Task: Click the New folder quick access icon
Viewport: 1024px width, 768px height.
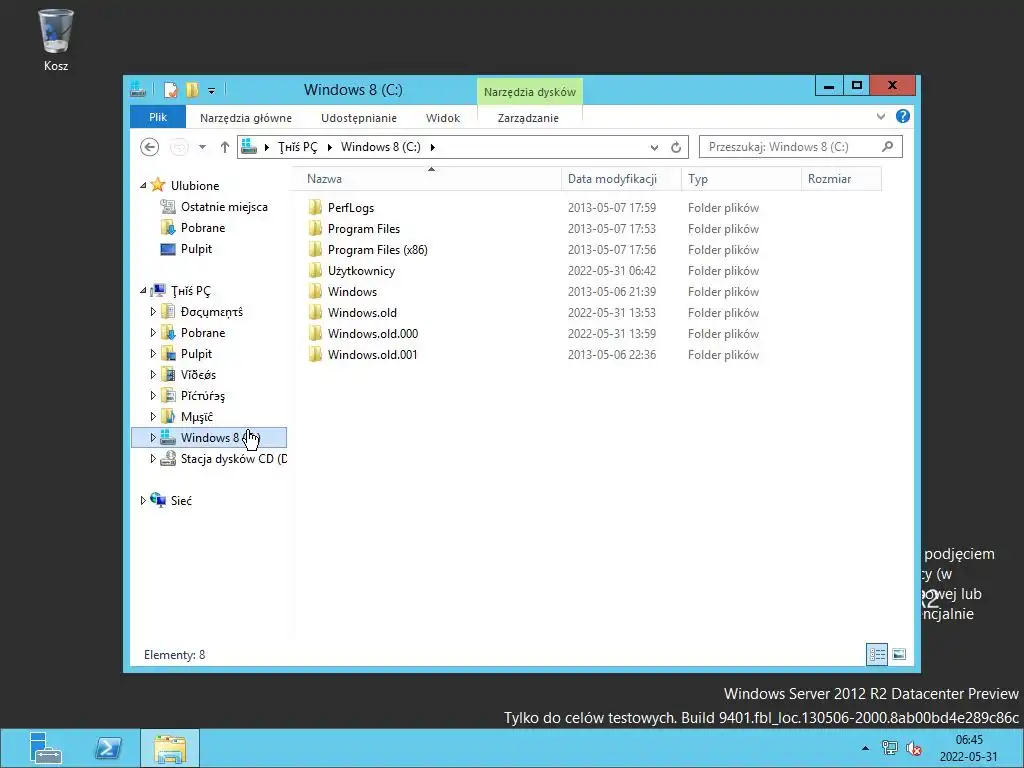Action: [x=192, y=89]
